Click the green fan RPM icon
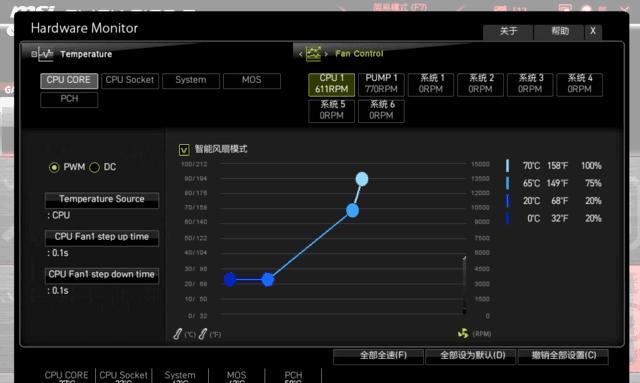640x383 pixels. 463,333
